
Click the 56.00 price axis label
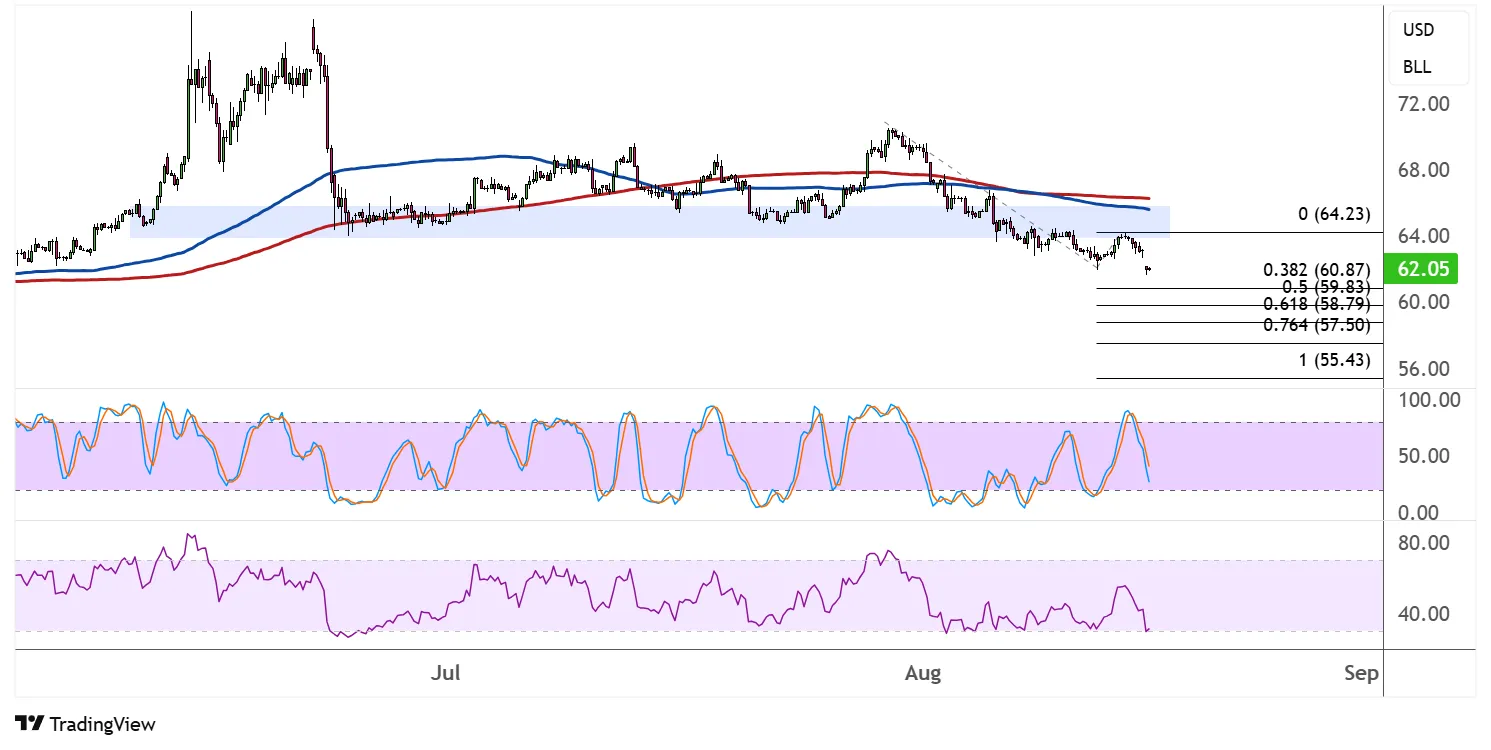coord(1422,369)
